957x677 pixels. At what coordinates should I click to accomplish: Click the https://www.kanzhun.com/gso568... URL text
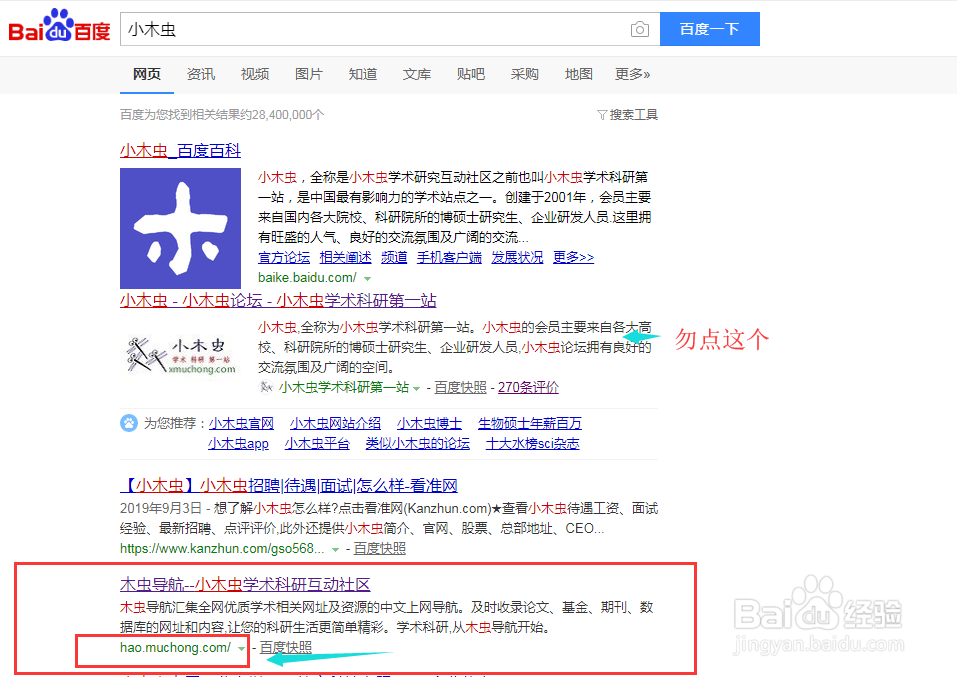pos(222,548)
